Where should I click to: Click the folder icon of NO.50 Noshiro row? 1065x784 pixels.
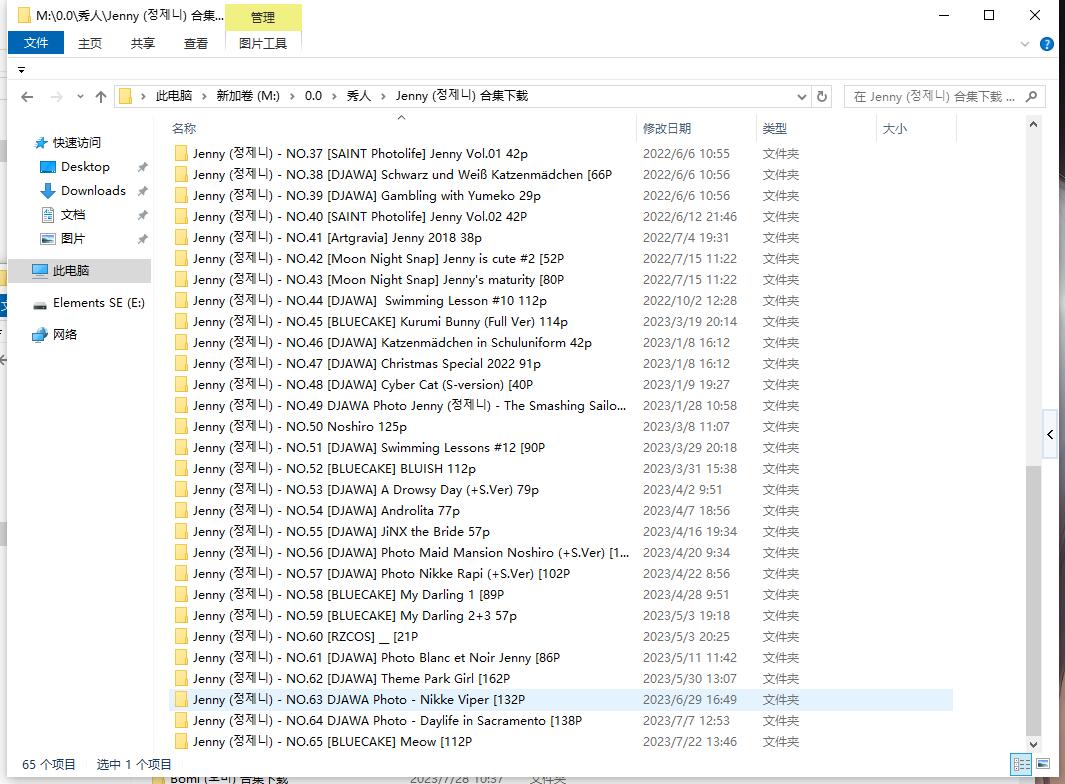point(181,427)
